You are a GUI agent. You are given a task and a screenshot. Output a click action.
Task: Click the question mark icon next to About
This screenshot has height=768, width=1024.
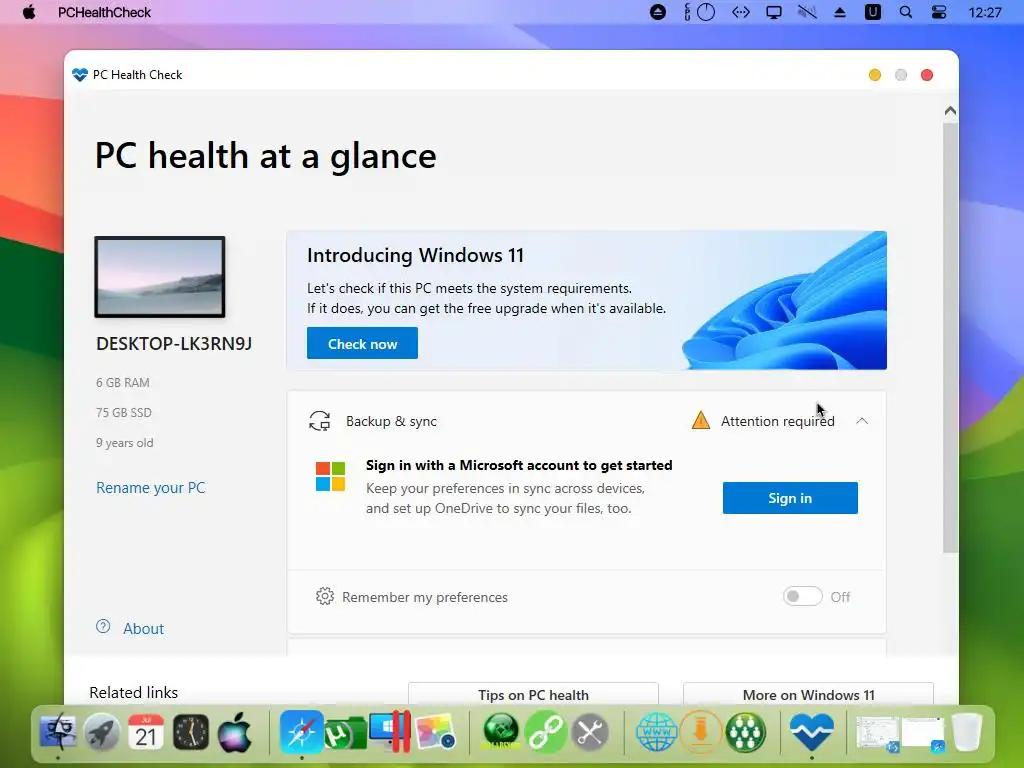click(x=103, y=626)
